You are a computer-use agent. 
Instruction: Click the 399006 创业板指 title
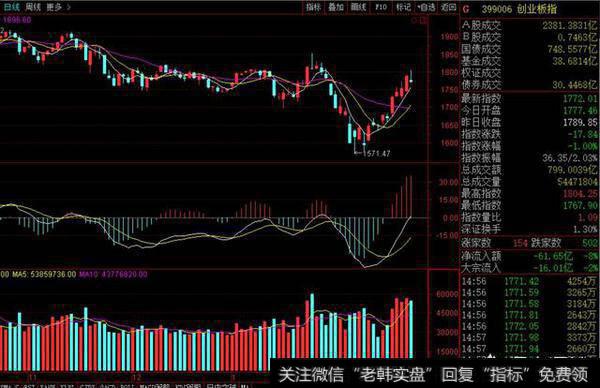tap(519, 9)
